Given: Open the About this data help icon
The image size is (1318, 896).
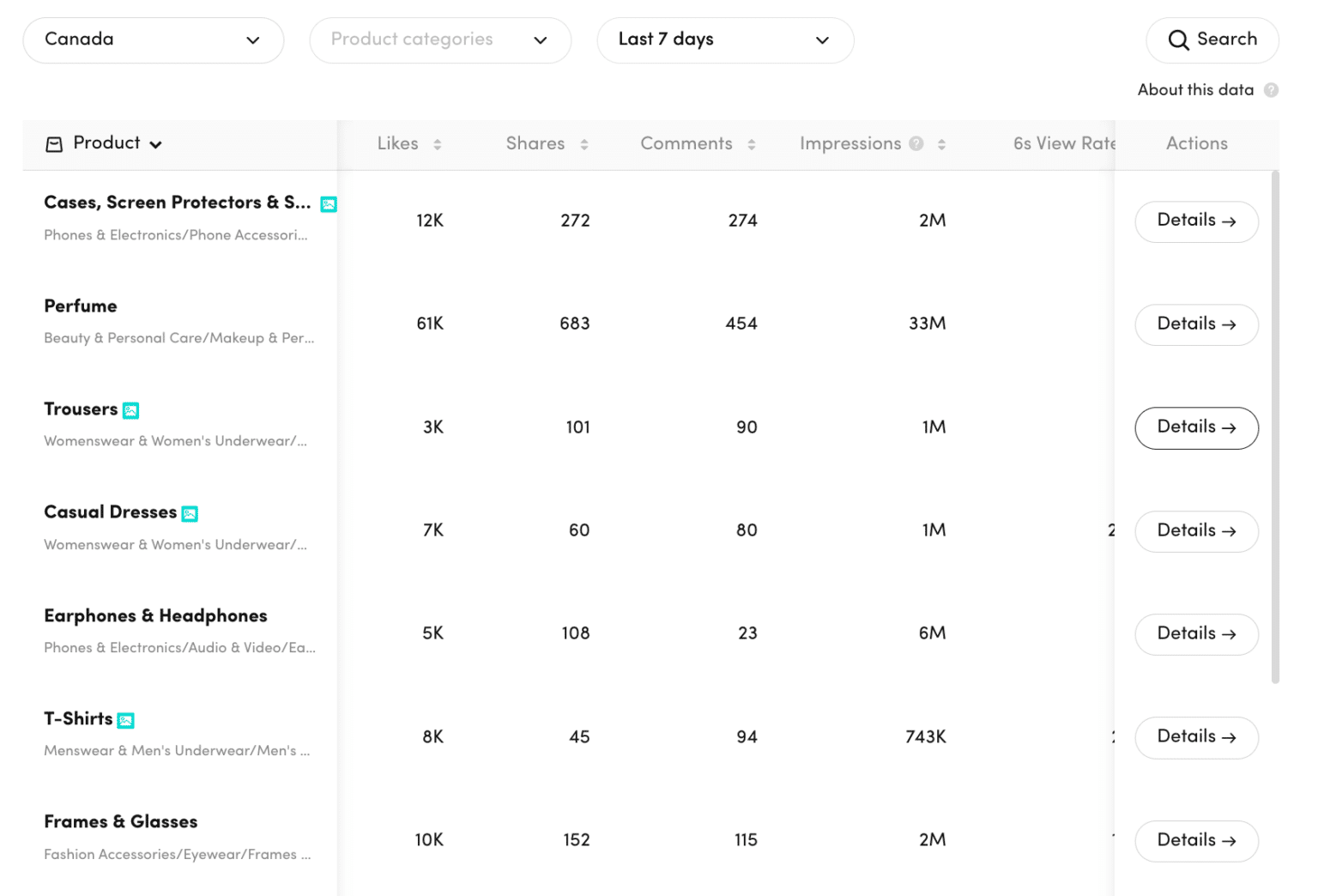Looking at the screenshot, I should click(1273, 89).
